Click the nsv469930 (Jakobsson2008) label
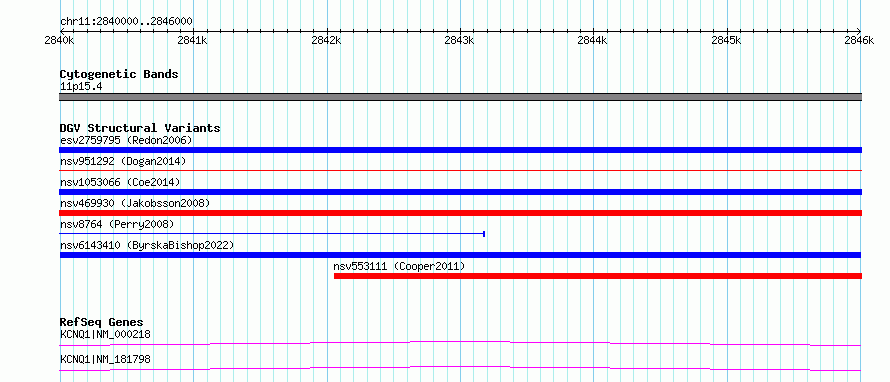 (135, 203)
